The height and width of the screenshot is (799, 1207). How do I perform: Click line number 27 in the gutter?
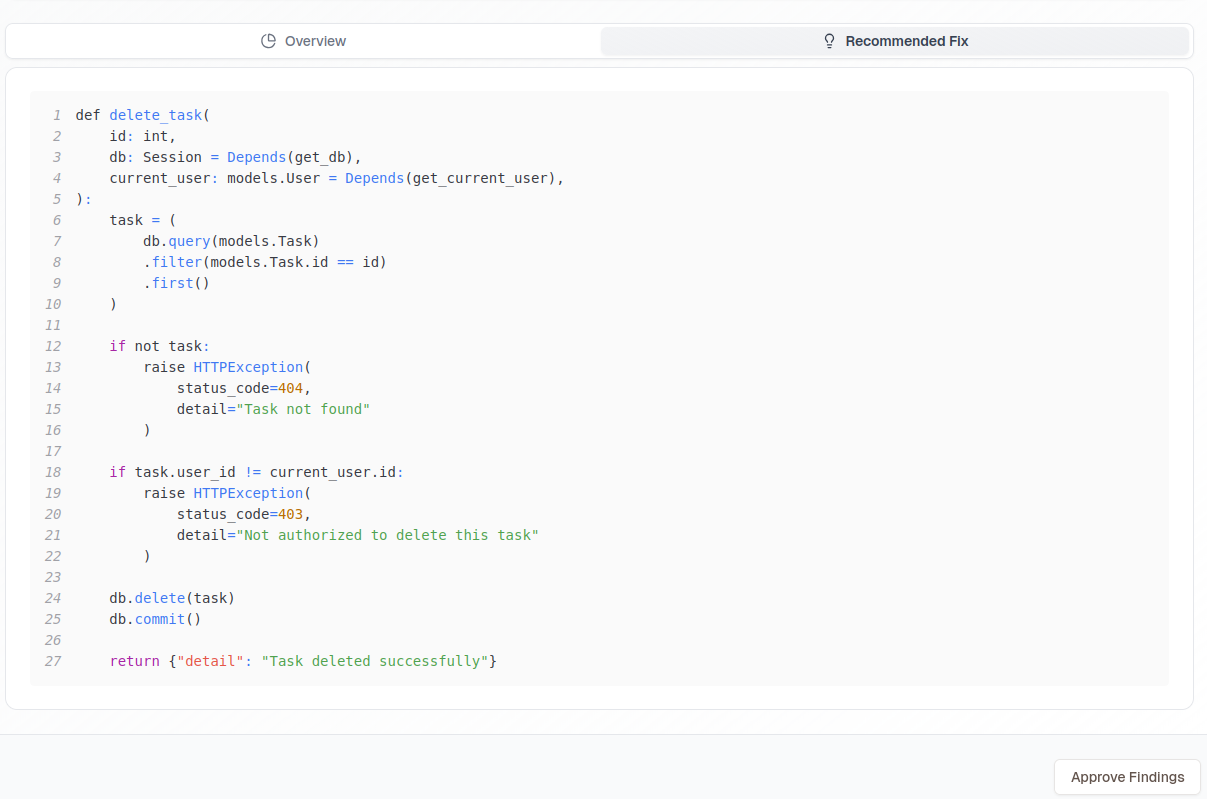coord(53,661)
